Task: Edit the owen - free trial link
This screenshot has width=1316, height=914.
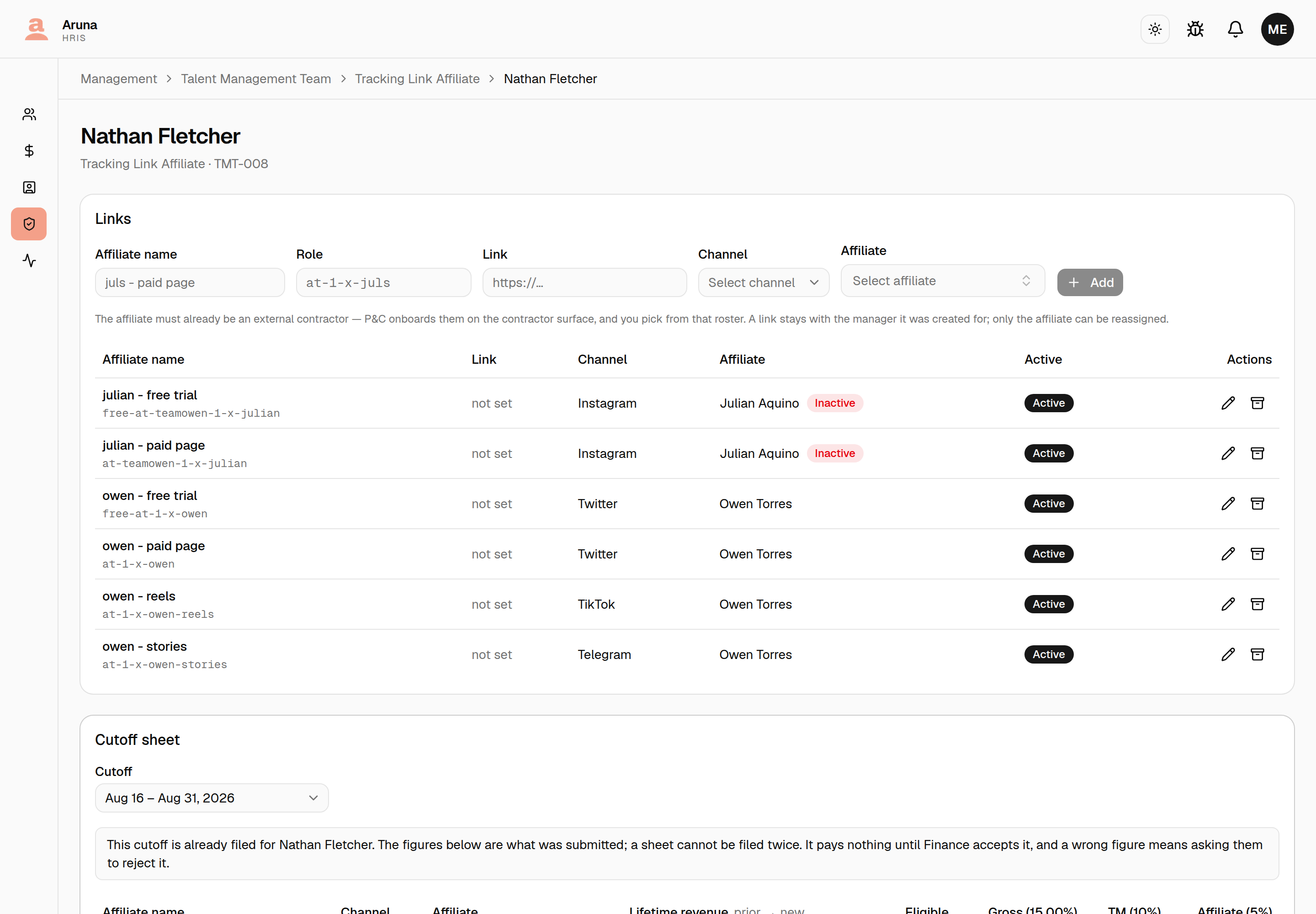Action: click(1228, 504)
